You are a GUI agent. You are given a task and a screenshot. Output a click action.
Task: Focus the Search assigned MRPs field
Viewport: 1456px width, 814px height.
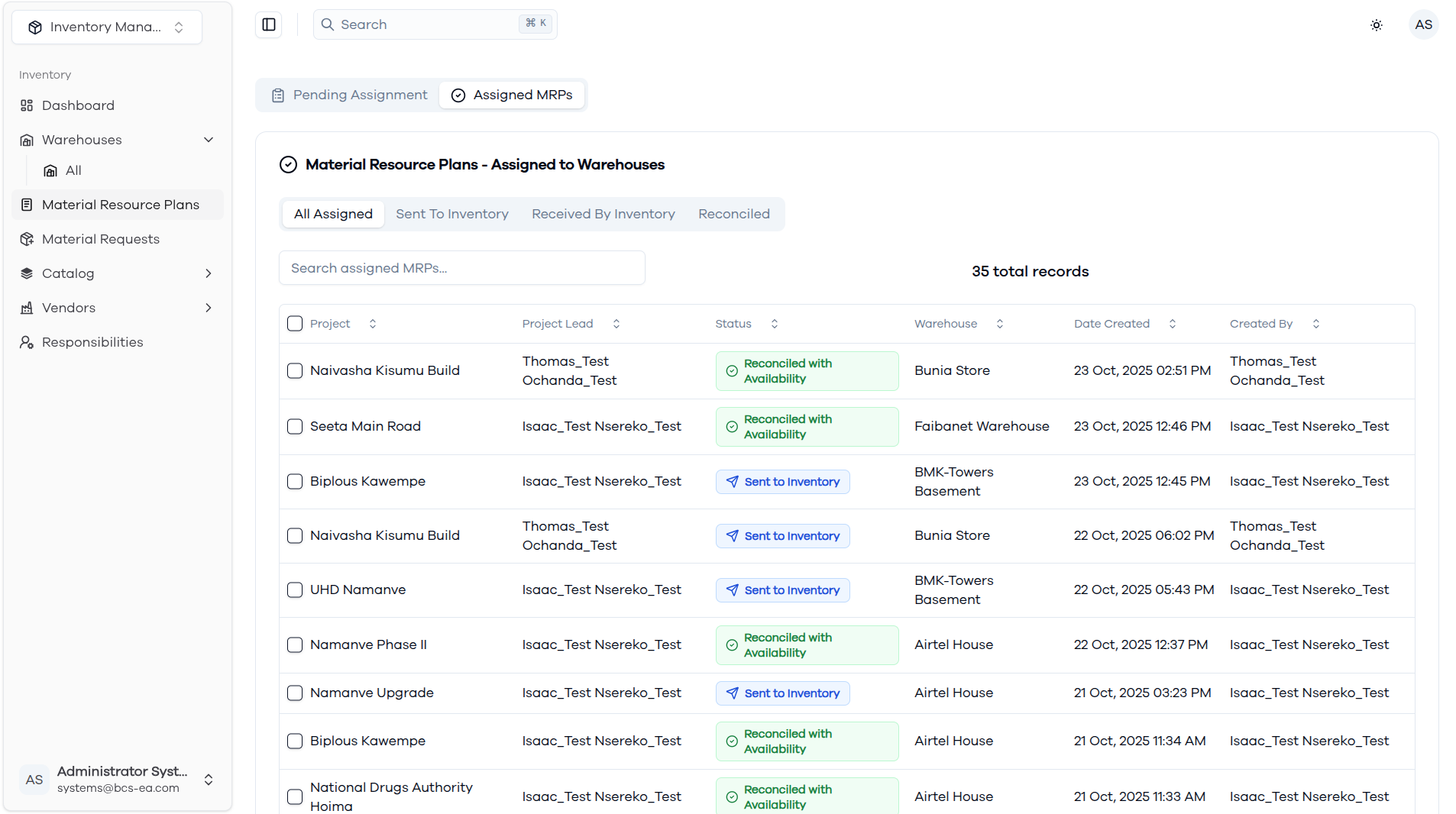462,268
